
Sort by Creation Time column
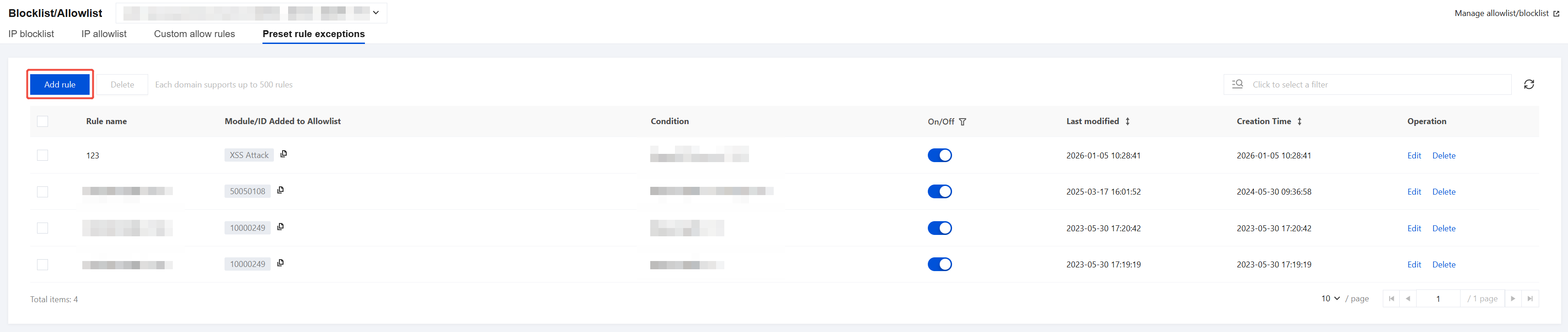click(x=1299, y=121)
